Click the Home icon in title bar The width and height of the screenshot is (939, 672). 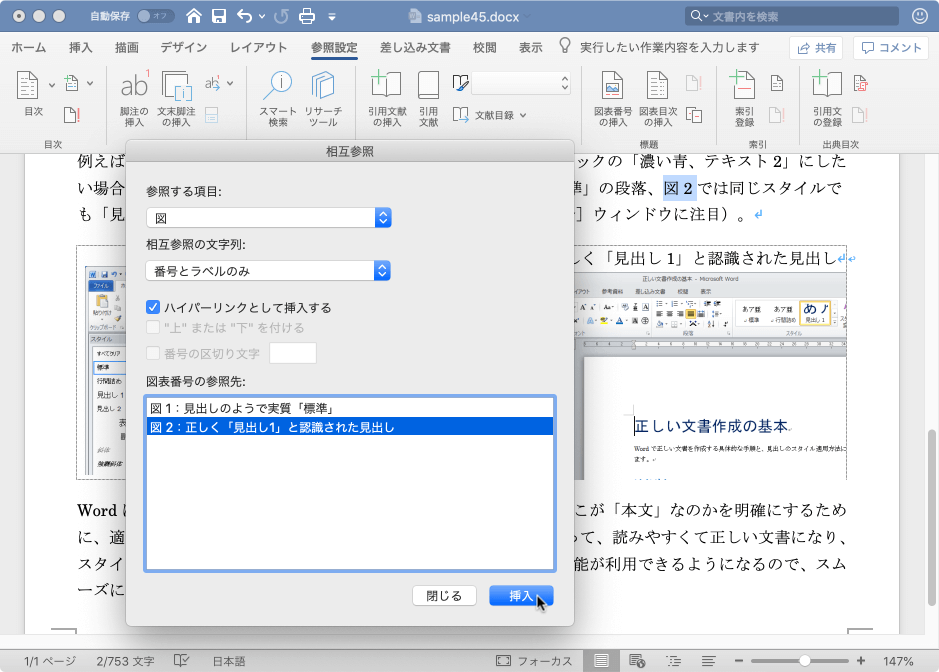pos(193,16)
